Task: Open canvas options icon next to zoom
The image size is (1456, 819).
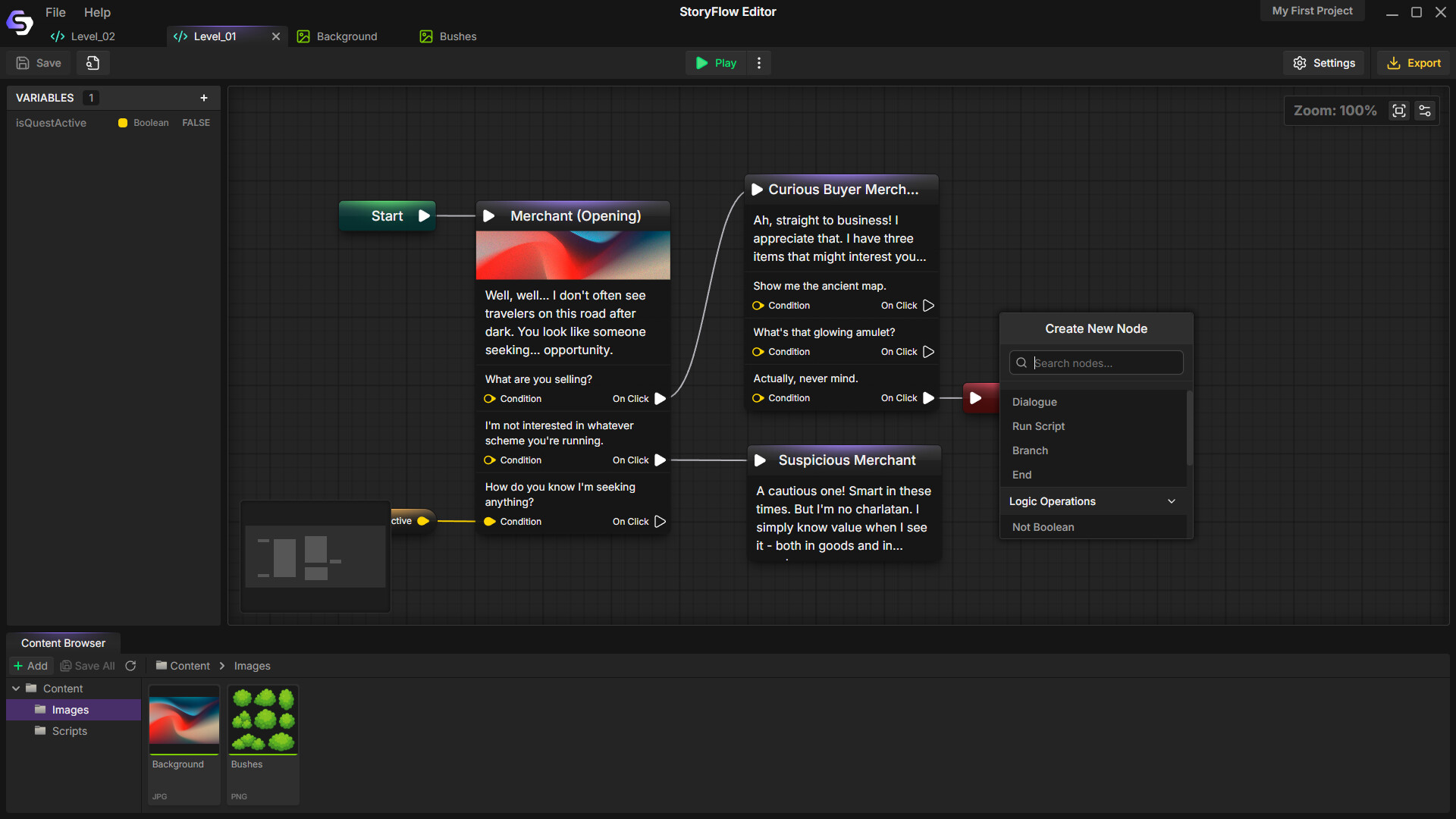Action: coord(1425,111)
